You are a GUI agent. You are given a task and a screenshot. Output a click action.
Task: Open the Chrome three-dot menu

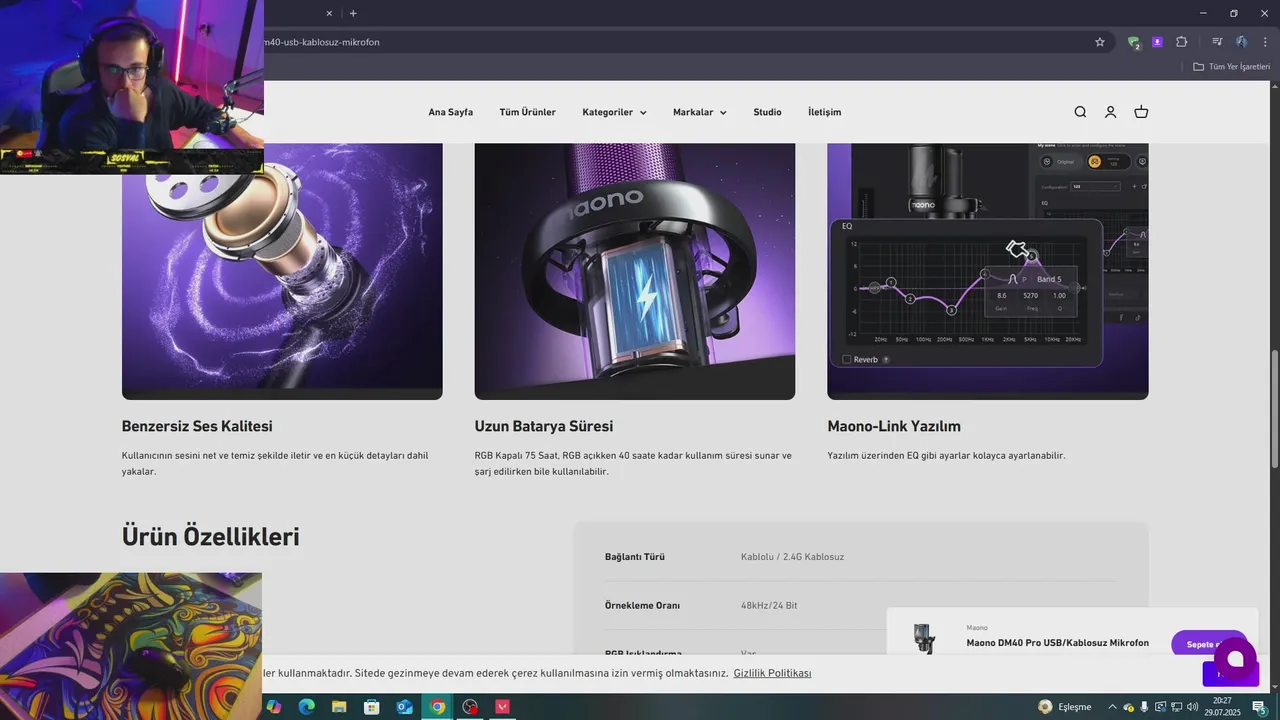click(1265, 42)
